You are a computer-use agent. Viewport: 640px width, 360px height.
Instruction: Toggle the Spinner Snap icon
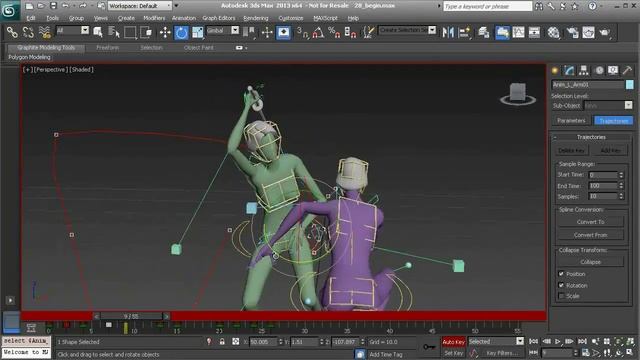click(350, 32)
